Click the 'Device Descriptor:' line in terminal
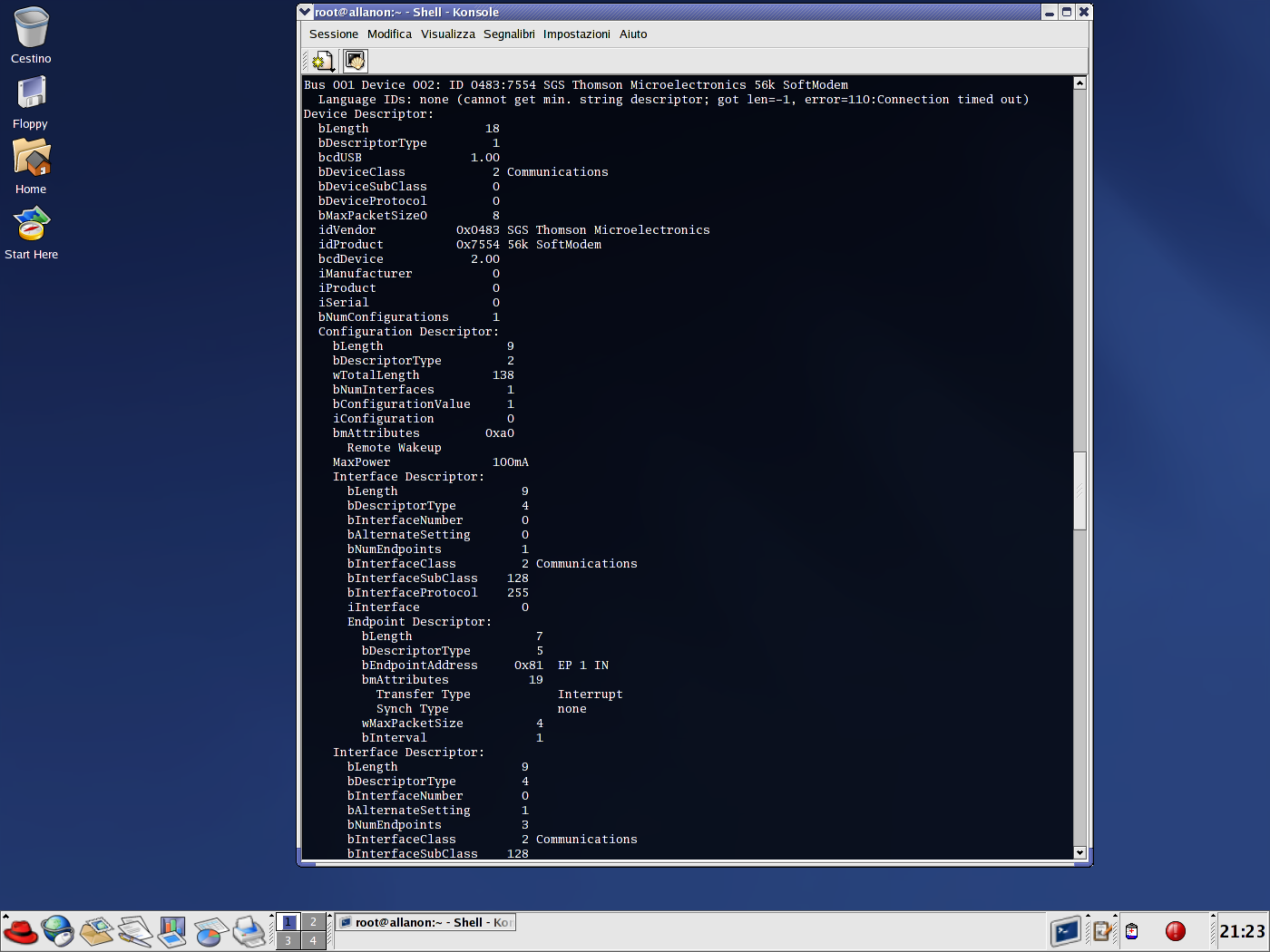 368,114
